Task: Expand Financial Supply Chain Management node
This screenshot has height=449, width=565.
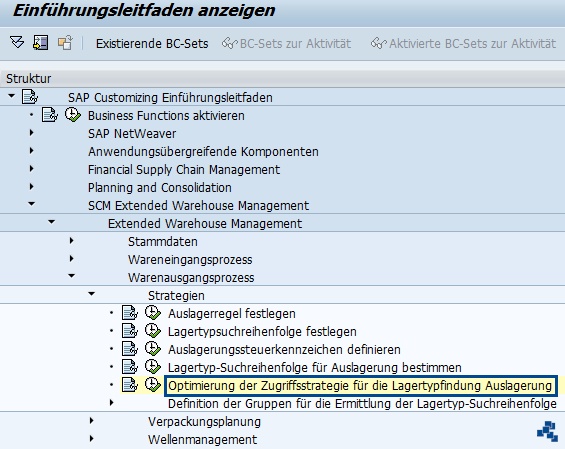Action: pyautogui.click(x=31, y=169)
